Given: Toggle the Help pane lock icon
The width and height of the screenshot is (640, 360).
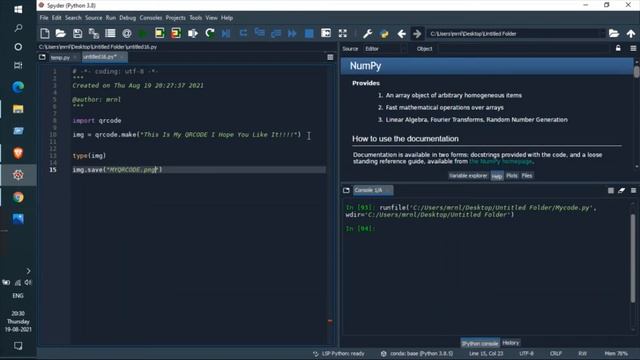Looking at the screenshot, I should [618, 49].
